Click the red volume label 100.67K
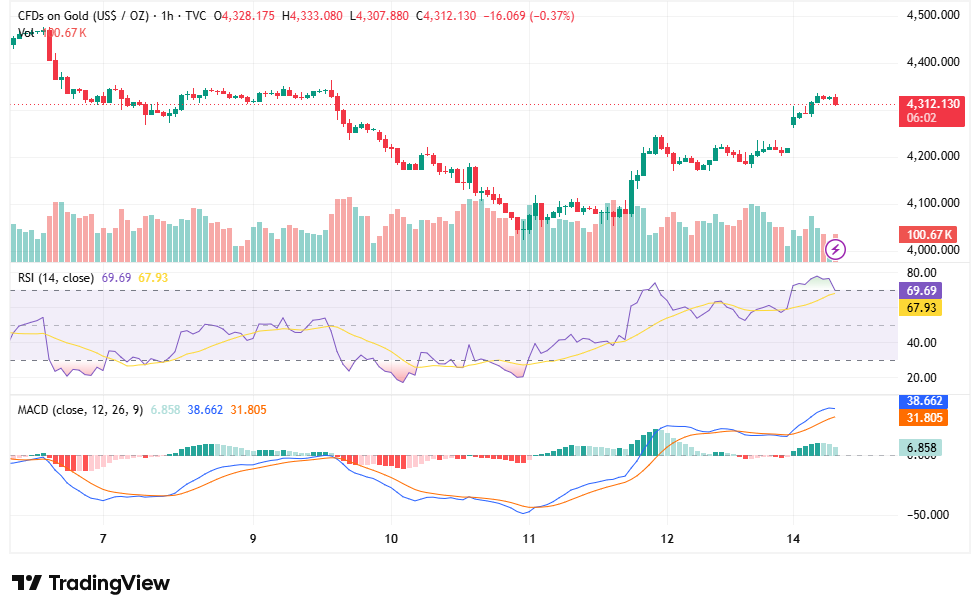The image size is (980, 613). (928, 235)
